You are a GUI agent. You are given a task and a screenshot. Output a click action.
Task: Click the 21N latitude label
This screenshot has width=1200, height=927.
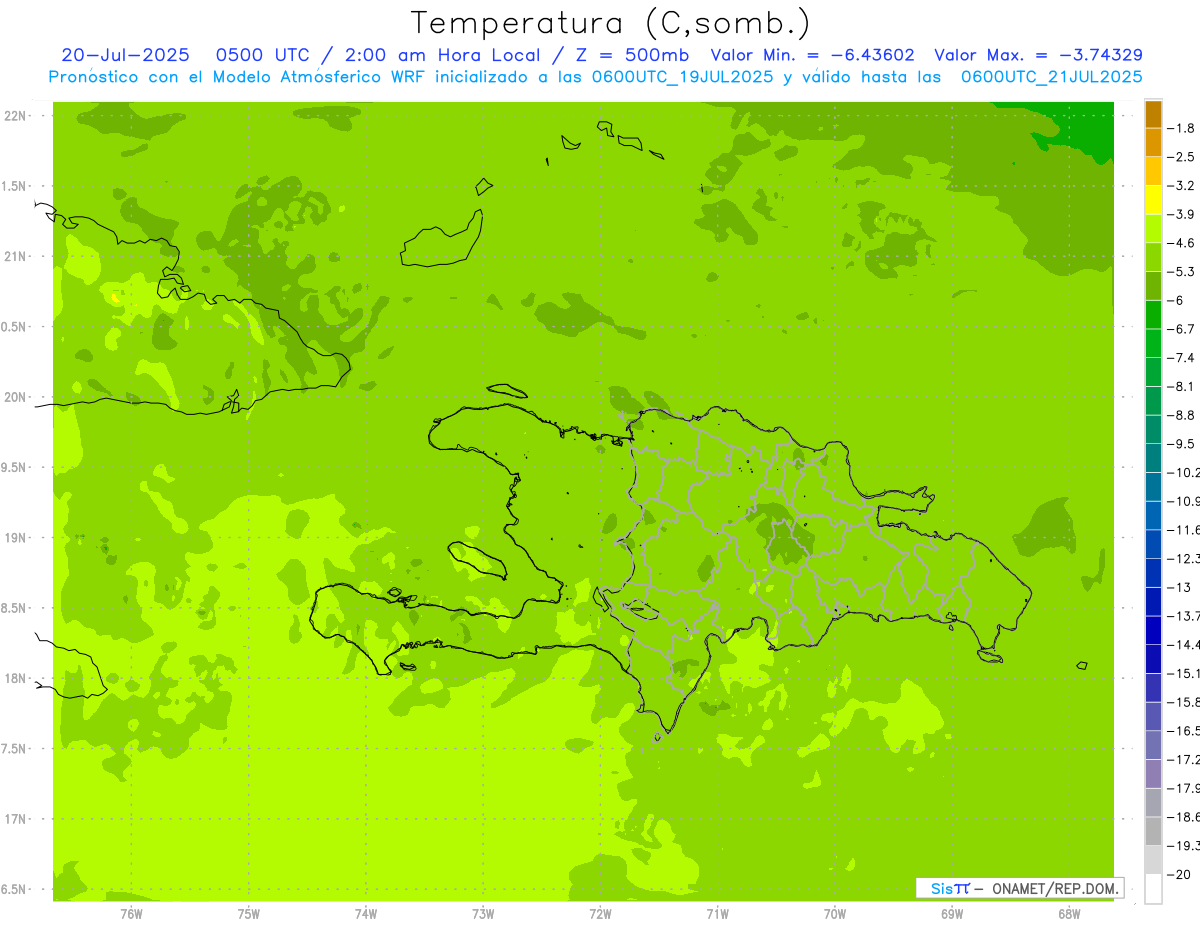click(x=16, y=257)
